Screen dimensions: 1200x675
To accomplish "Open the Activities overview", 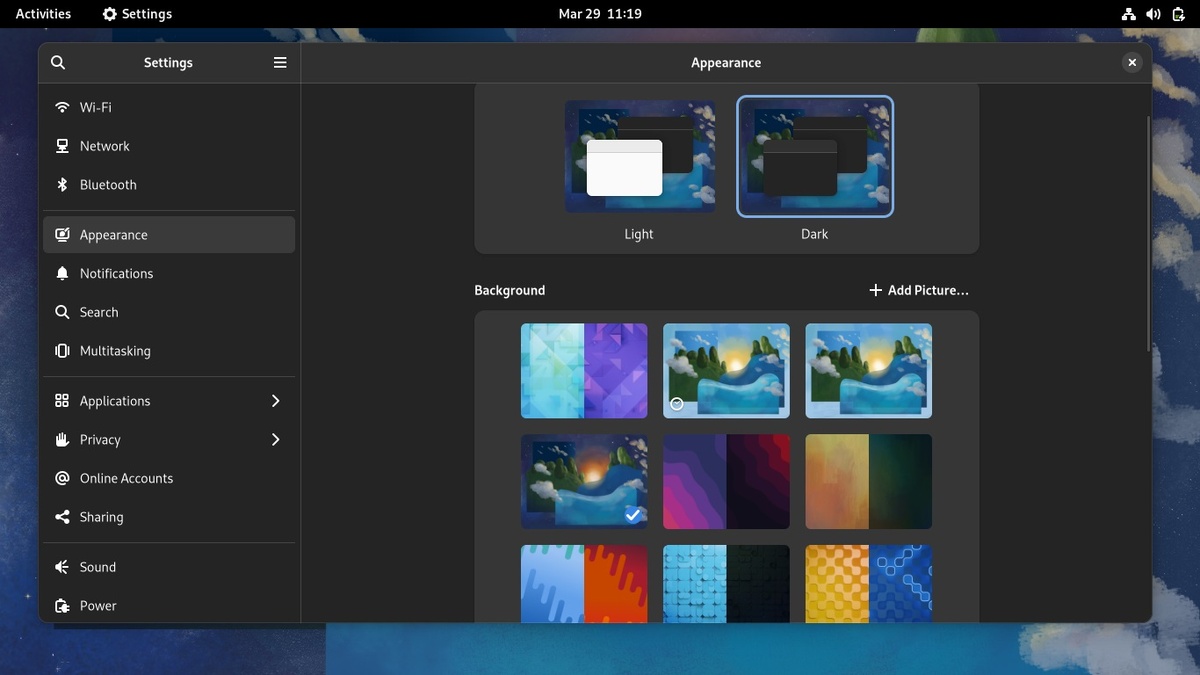I will tap(42, 13).
